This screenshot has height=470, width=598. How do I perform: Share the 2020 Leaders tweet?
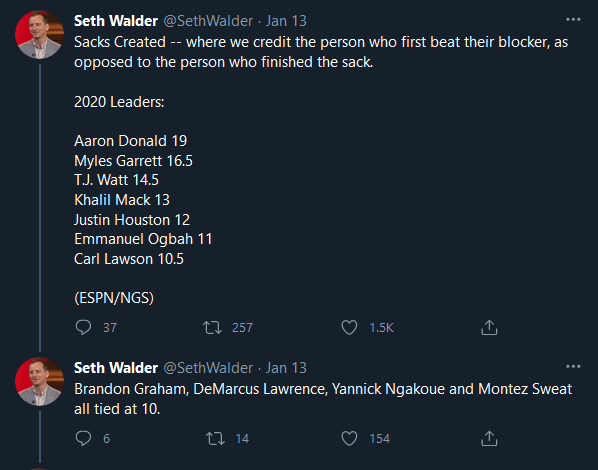(x=489, y=327)
